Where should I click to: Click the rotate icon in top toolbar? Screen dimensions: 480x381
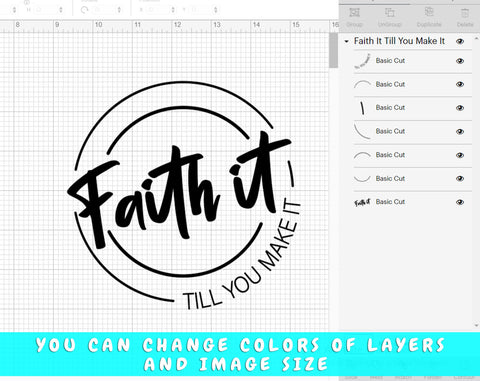coord(84,10)
